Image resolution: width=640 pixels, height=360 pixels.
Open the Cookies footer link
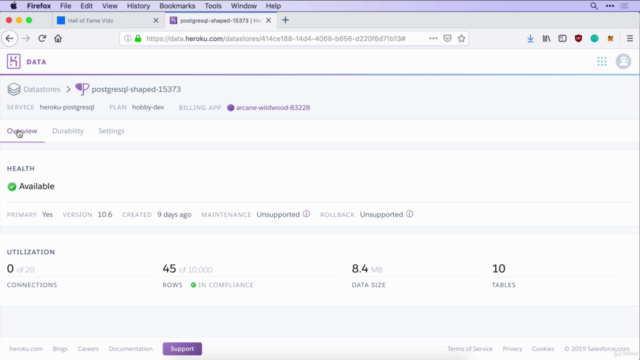(x=543, y=349)
